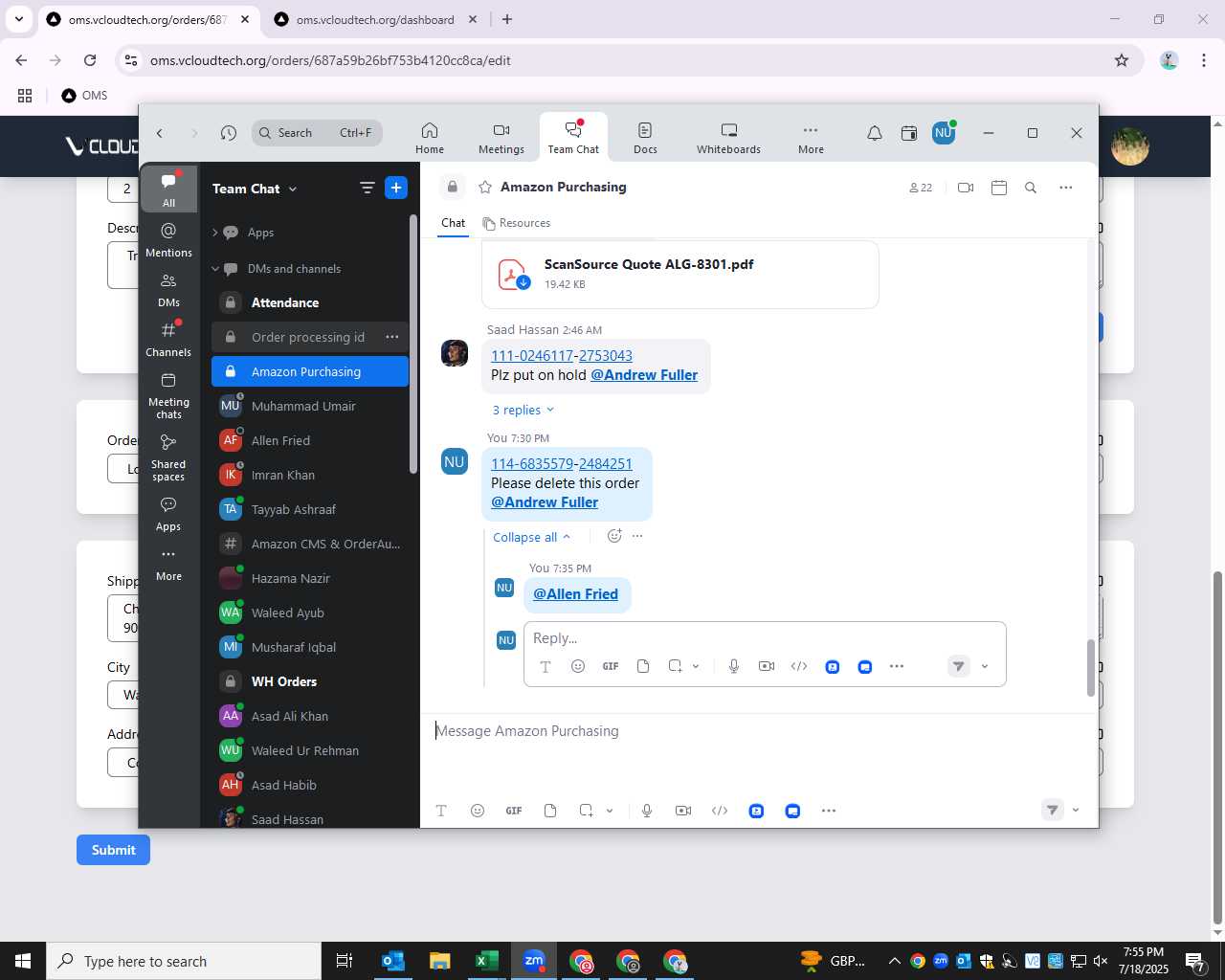Open Order processing id options ellipsis
Image resolution: width=1225 pixels, height=980 pixels.
coord(391,337)
